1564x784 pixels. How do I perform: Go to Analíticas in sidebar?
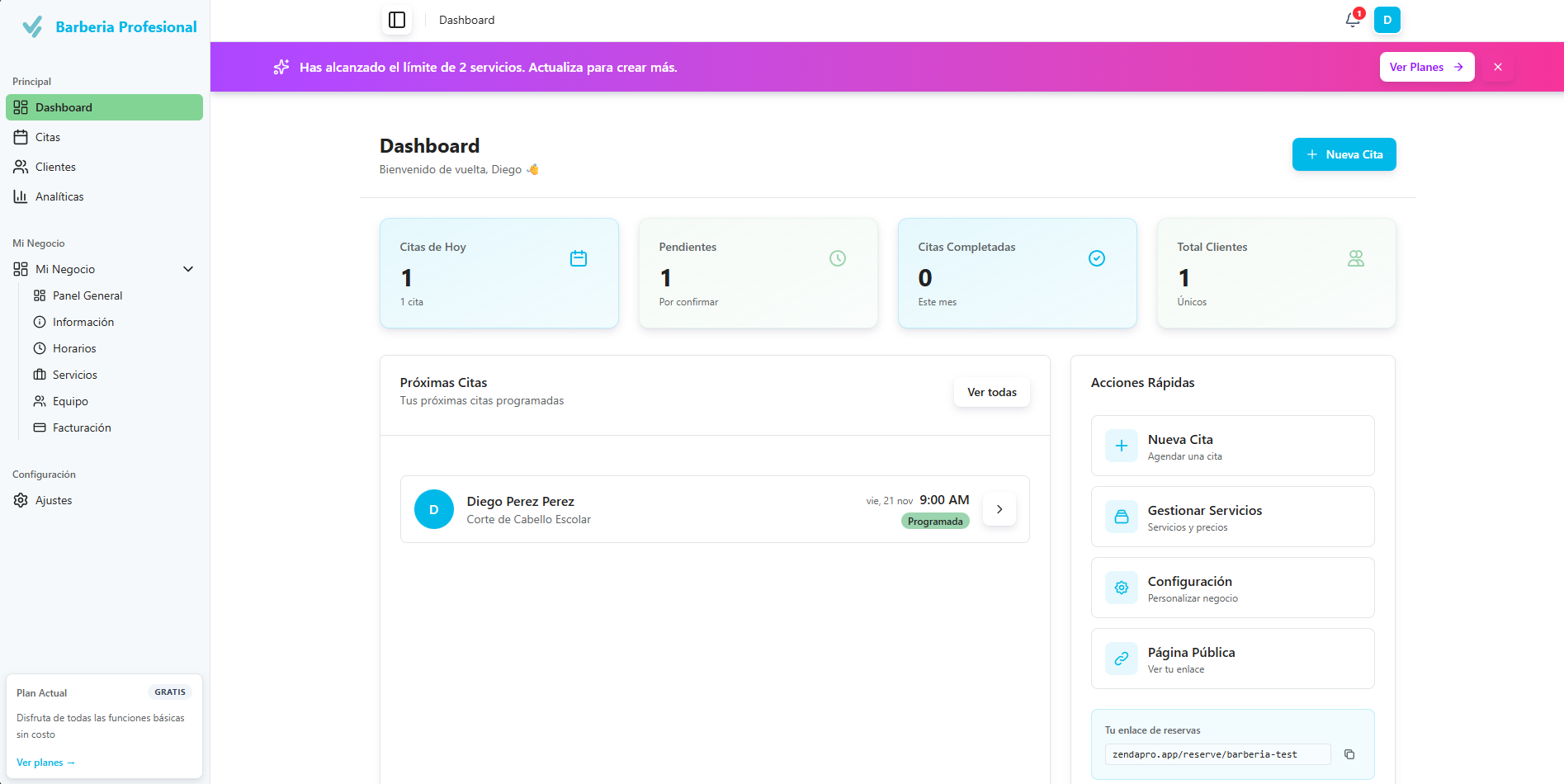tap(59, 196)
